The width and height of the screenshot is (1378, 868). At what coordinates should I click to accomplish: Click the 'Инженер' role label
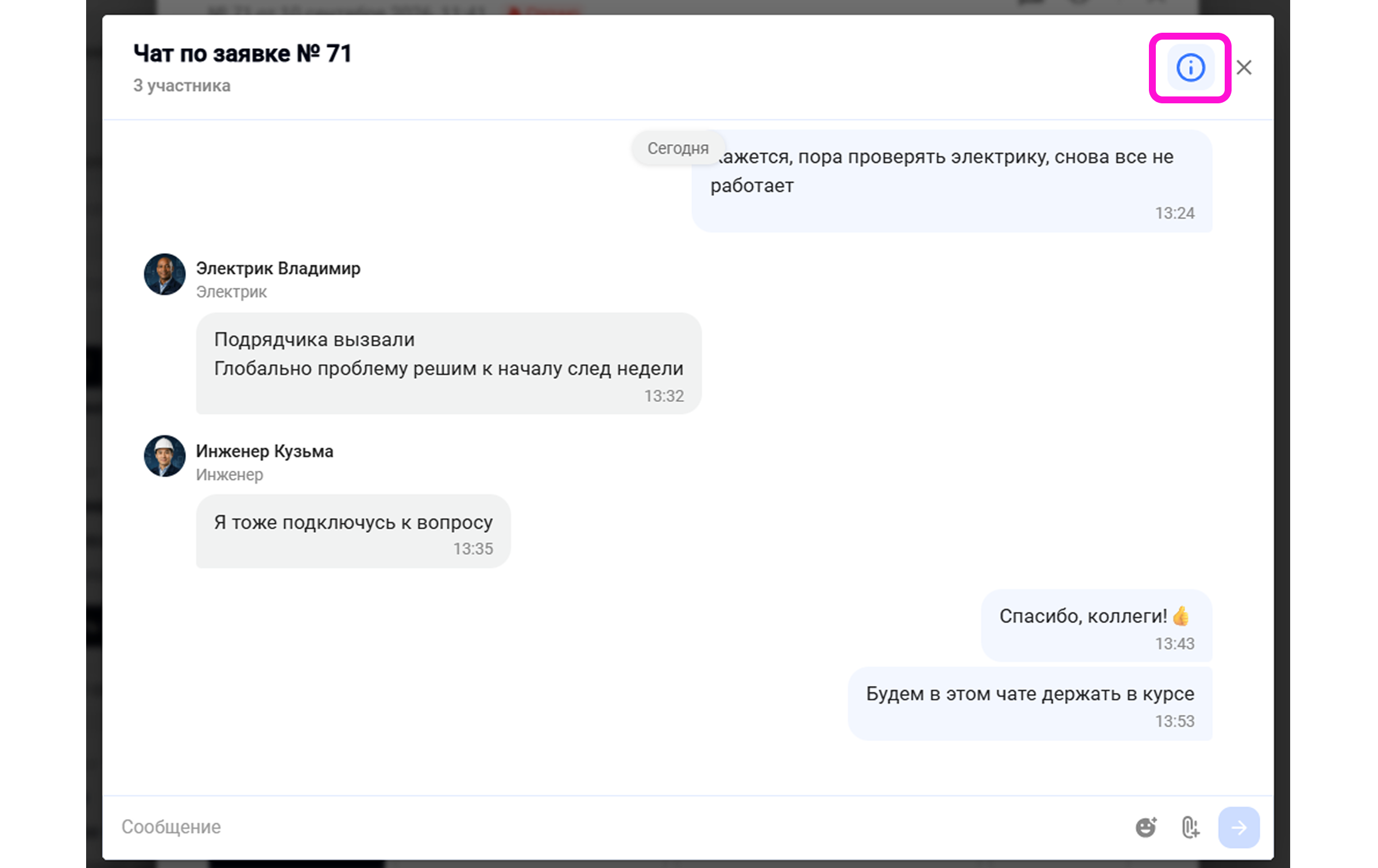[x=229, y=475]
